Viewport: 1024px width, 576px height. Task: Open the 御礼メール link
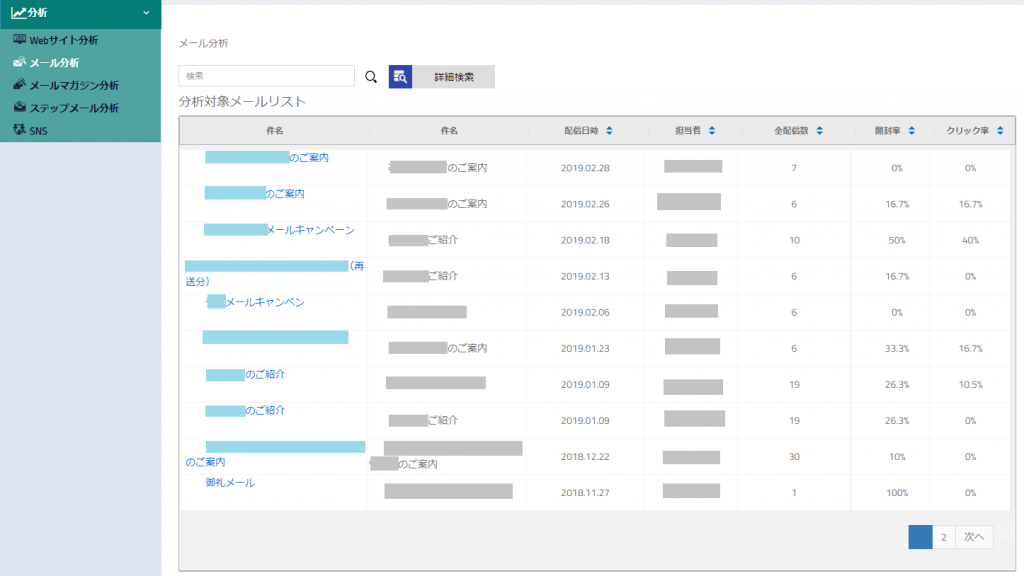(230, 483)
